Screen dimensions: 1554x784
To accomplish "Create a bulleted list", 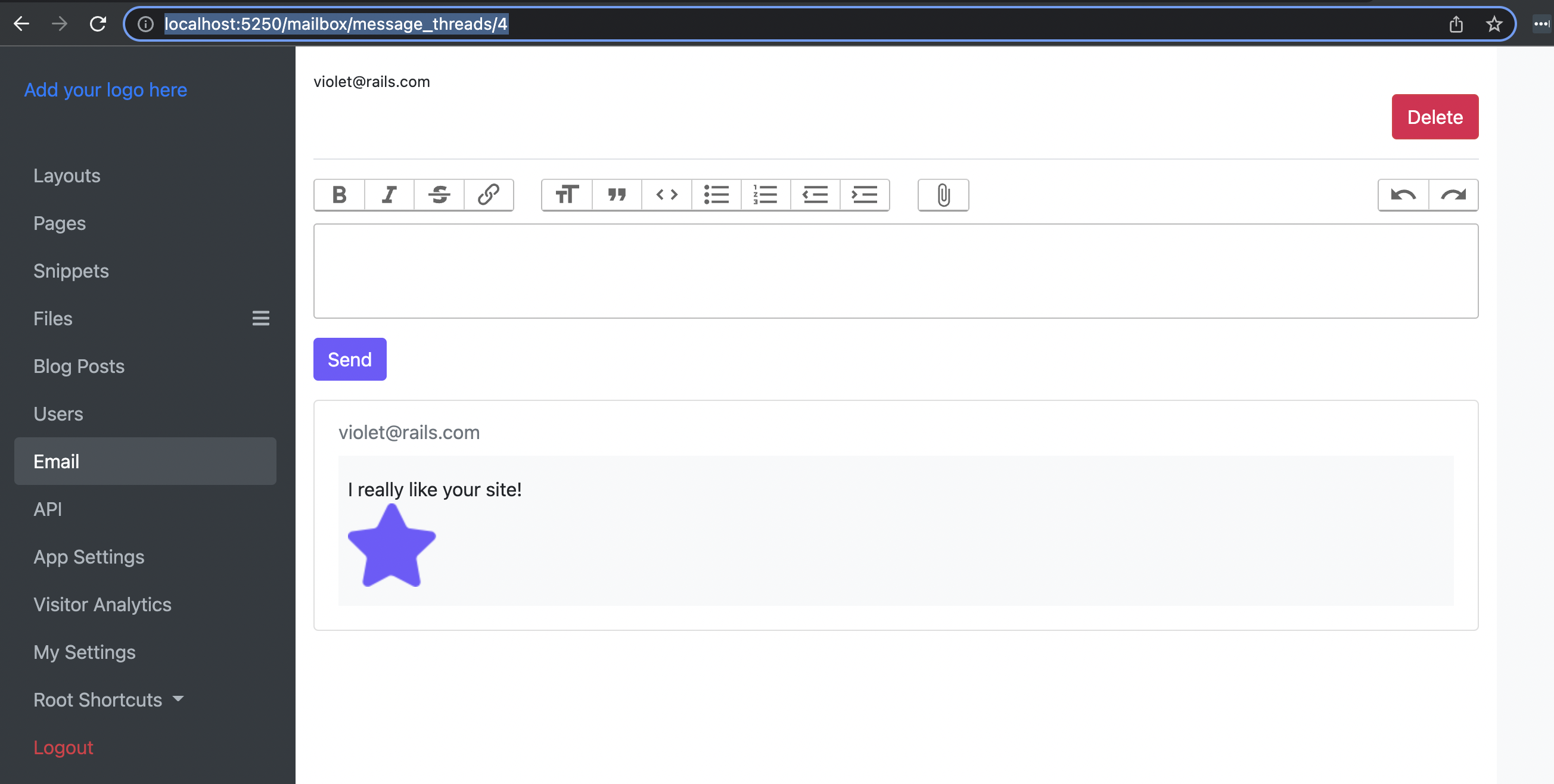I will pyautogui.click(x=716, y=195).
